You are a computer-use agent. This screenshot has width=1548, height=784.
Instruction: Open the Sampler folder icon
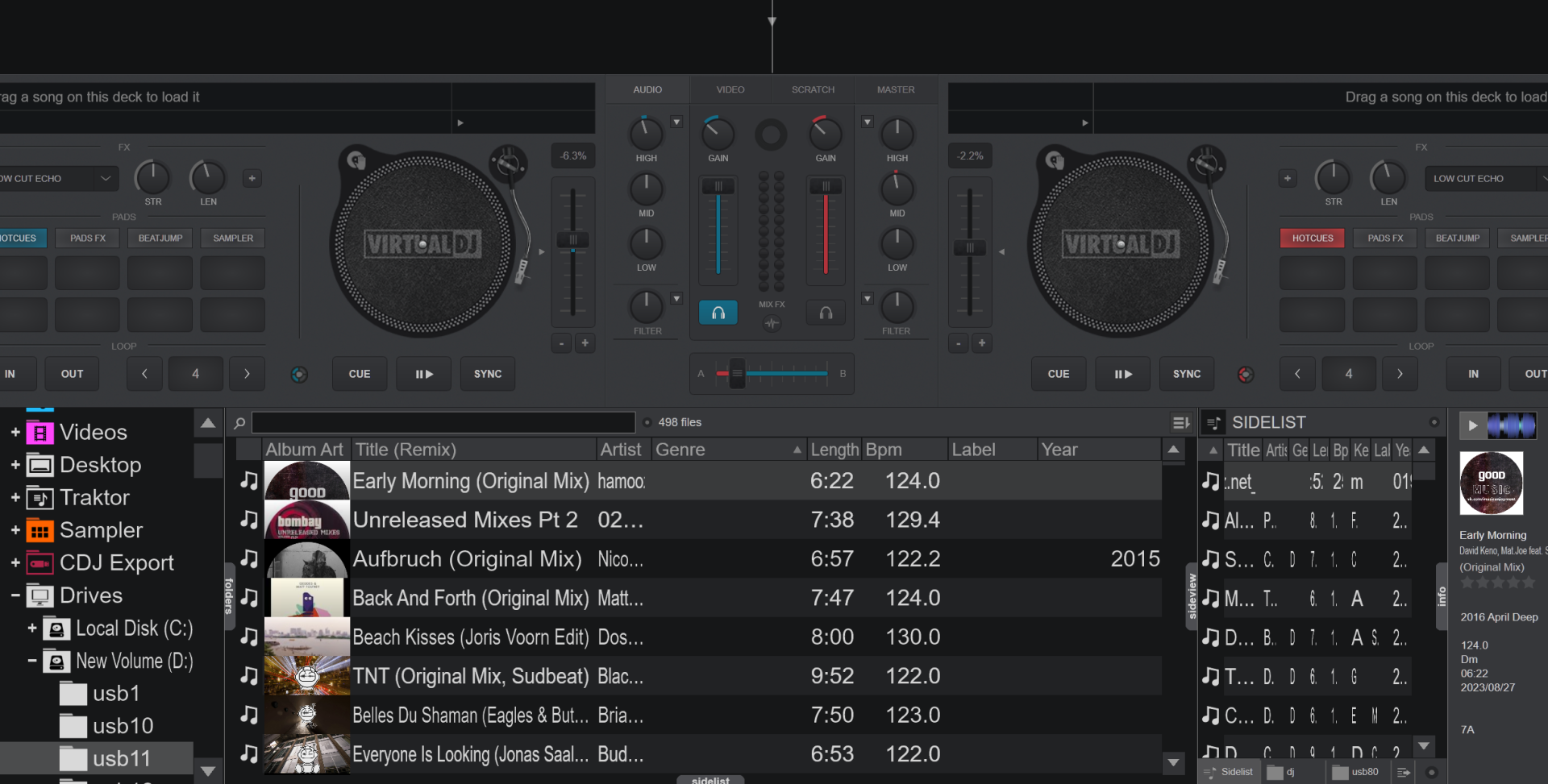[40, 530]
